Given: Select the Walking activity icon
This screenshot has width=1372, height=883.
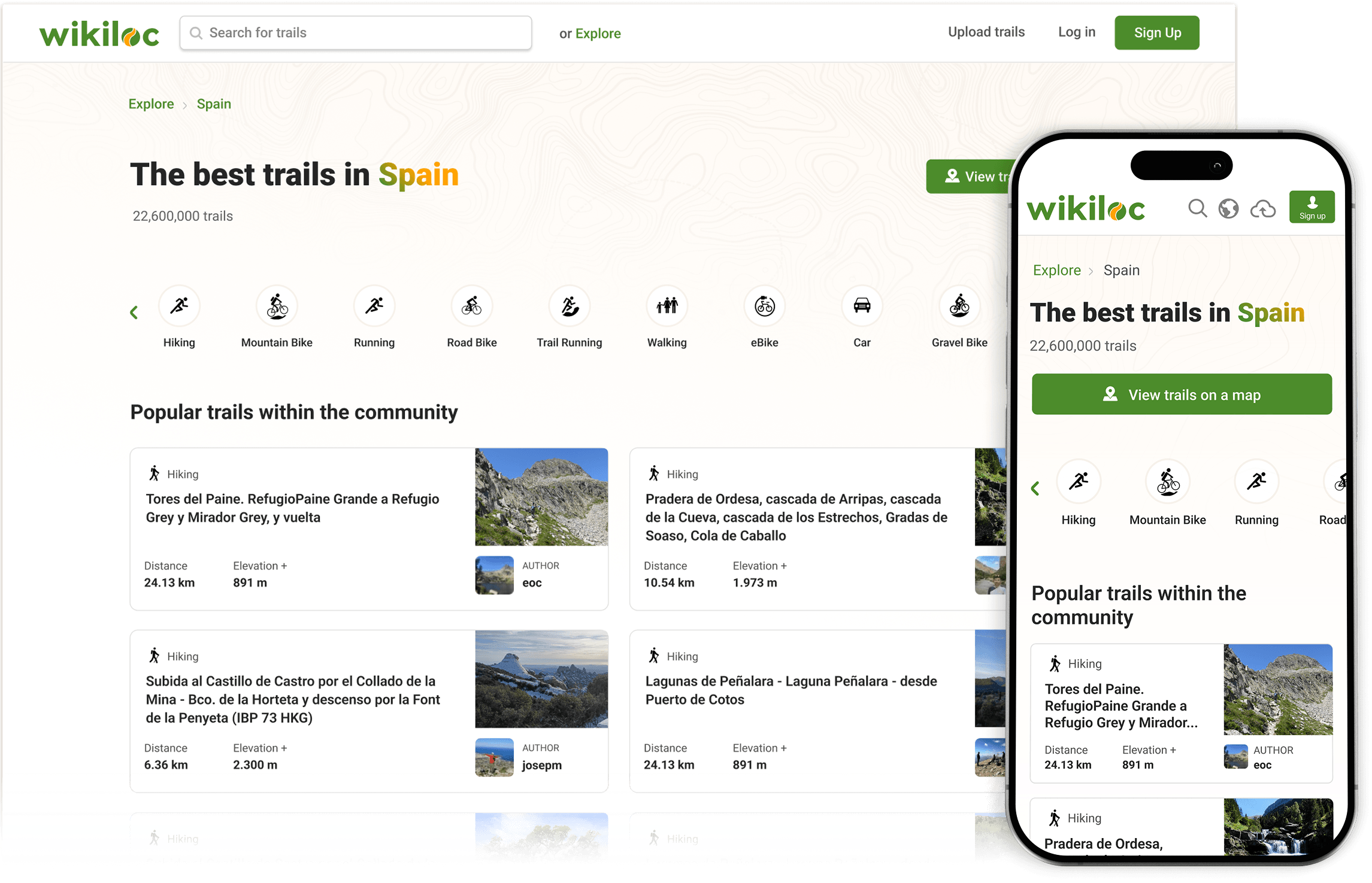Looking at the screenshot, I should [667, 306].
